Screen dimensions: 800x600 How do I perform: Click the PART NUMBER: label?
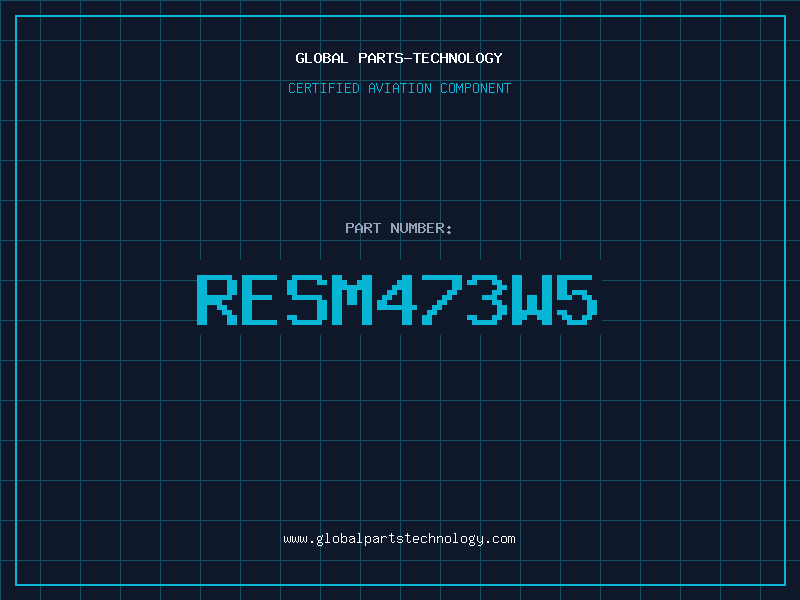[x=399, y=228]
